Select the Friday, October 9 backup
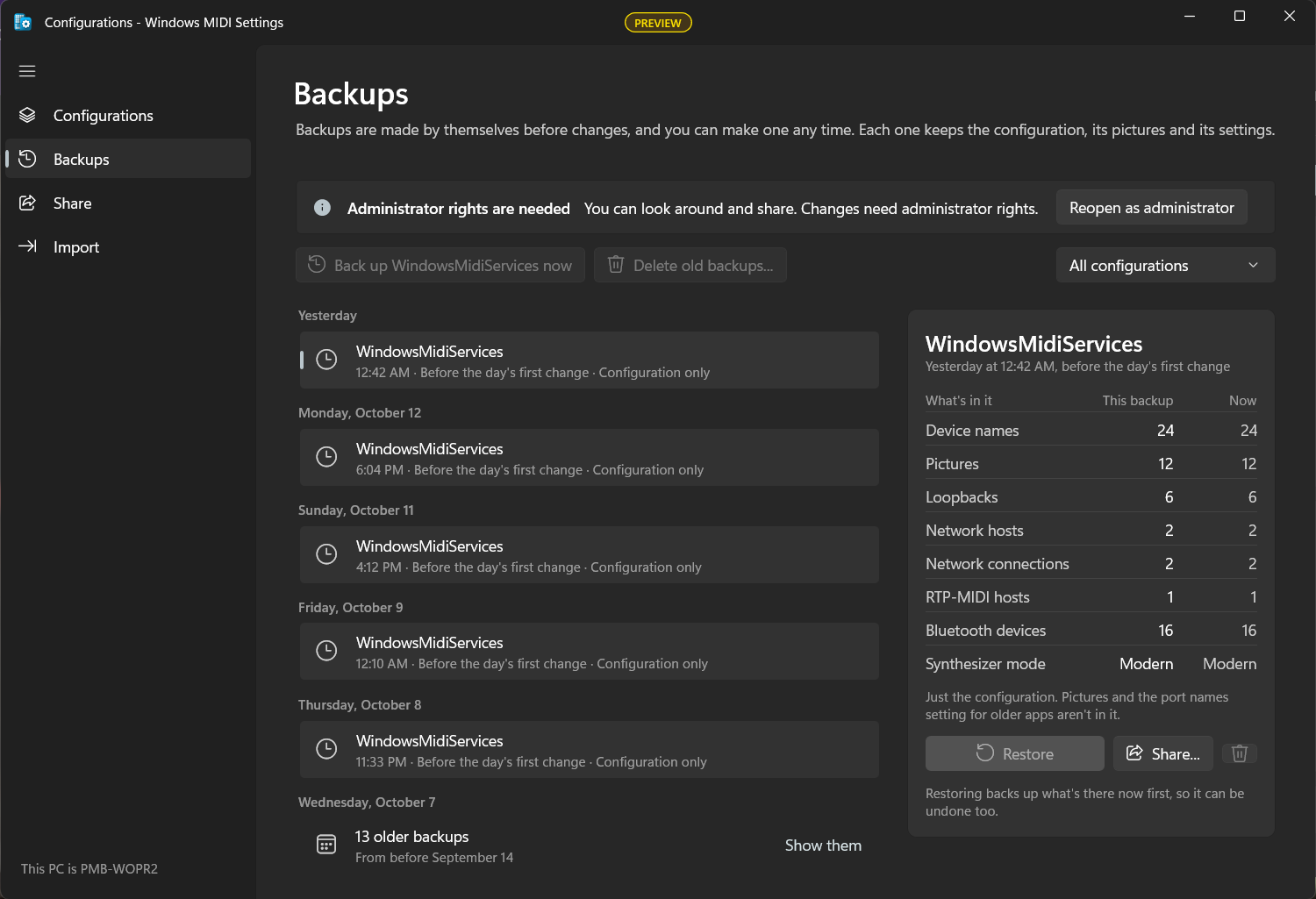The image size is (1316, 899). point(590,652)
